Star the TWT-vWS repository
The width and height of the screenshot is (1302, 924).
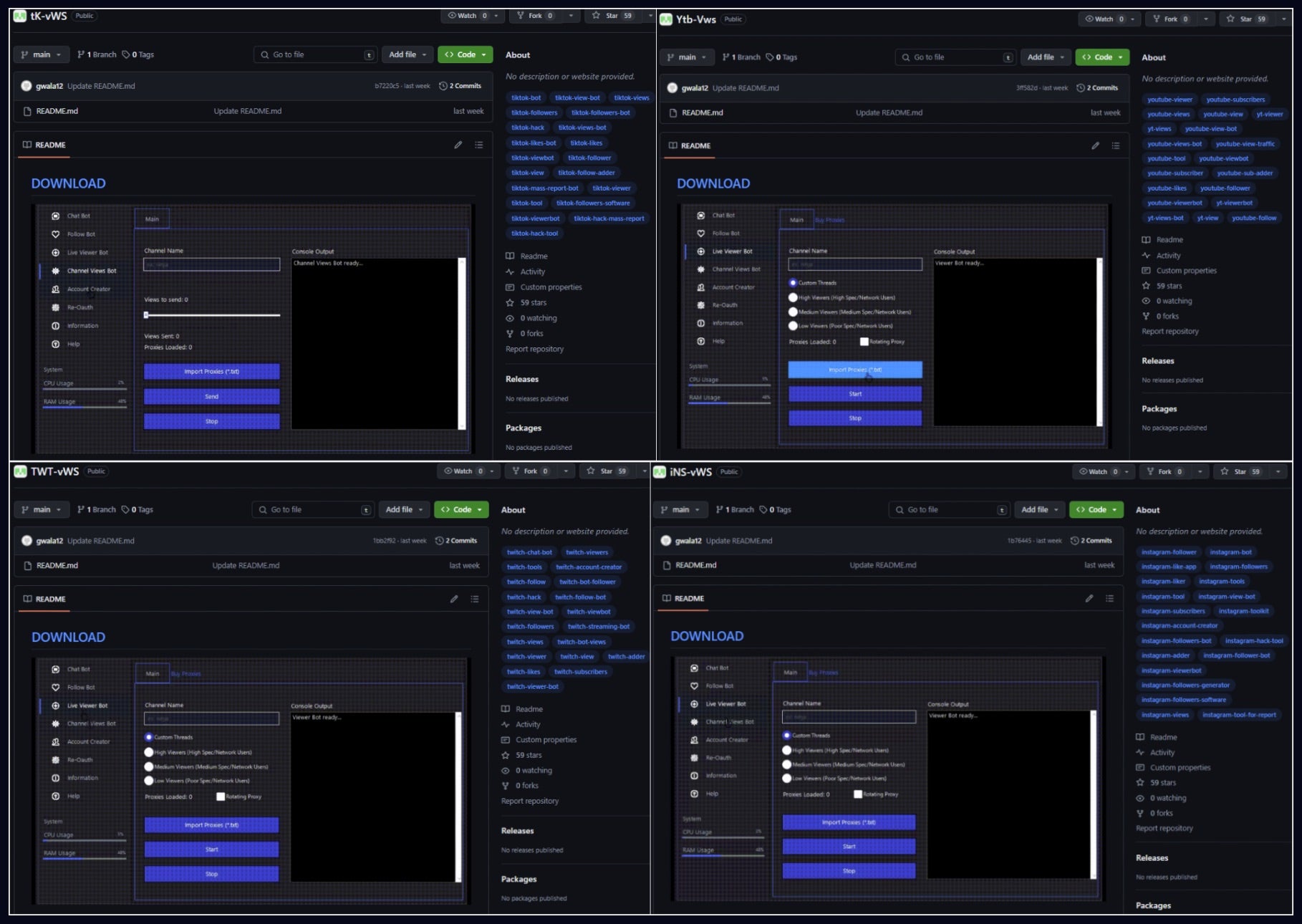606,471
